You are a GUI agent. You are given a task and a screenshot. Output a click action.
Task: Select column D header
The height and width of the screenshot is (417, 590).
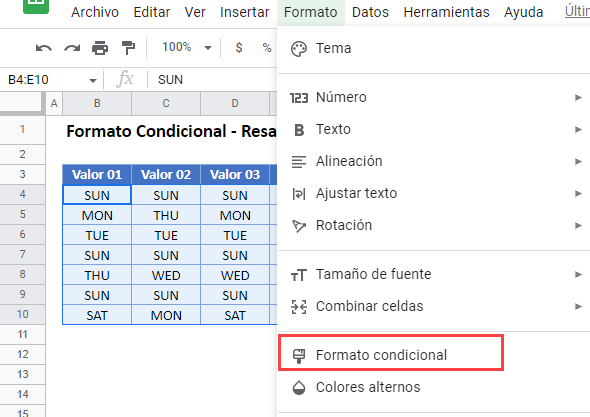pos(235,103)
